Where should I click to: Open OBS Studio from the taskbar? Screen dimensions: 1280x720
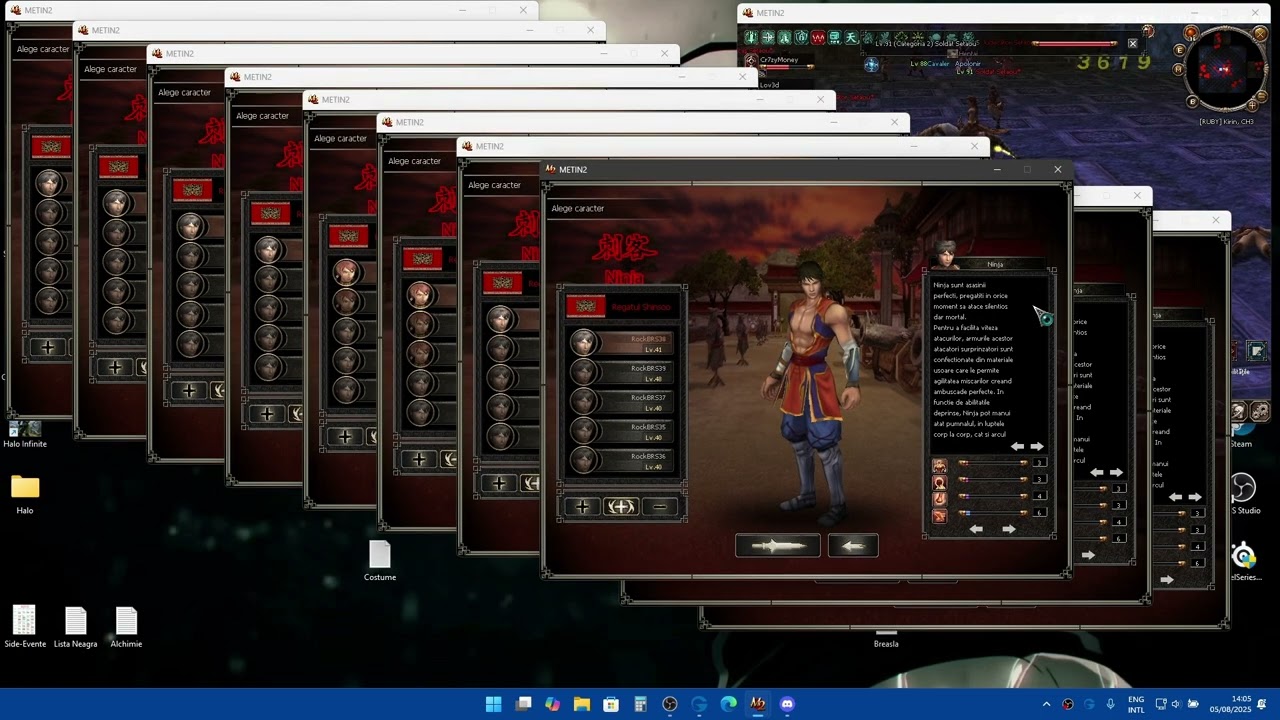point(670,704)
